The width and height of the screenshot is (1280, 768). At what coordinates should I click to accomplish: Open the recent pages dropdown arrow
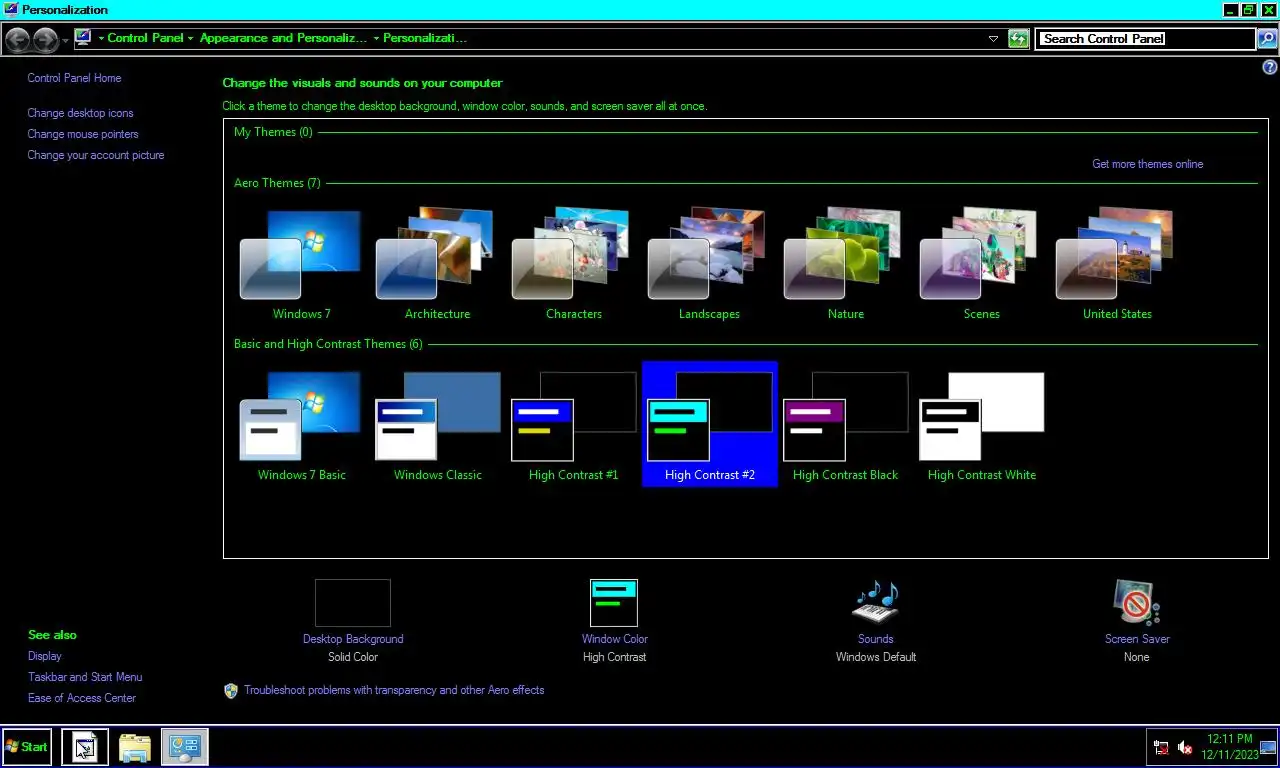tap(65, 40)
